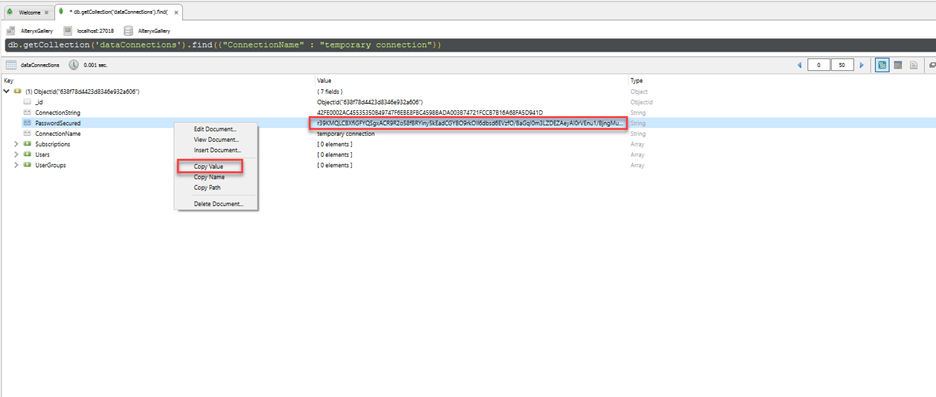This screenshot has width=936, height=397.
Task: Choose Copy Path from context menu
Action: (207, 187)
